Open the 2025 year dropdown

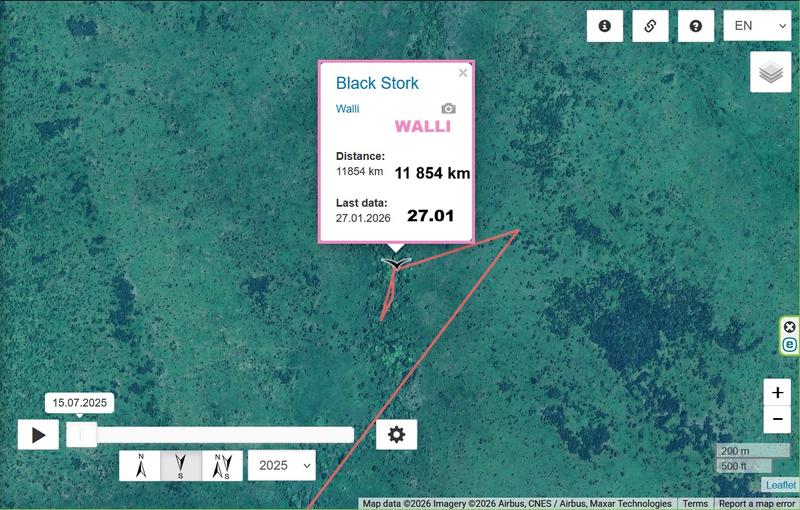pyautogui.click(x=282, y=466)
